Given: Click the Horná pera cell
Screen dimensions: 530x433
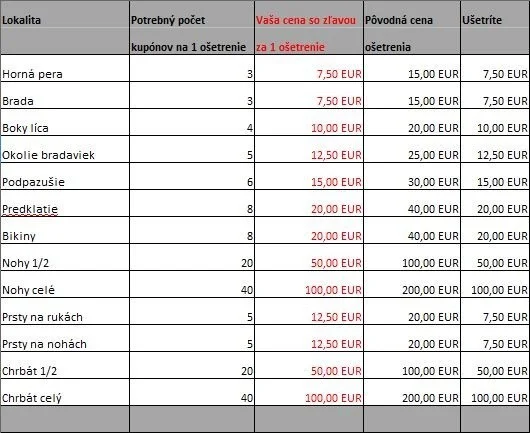Looking at the screenshot, I should click(x=65, y=68).
